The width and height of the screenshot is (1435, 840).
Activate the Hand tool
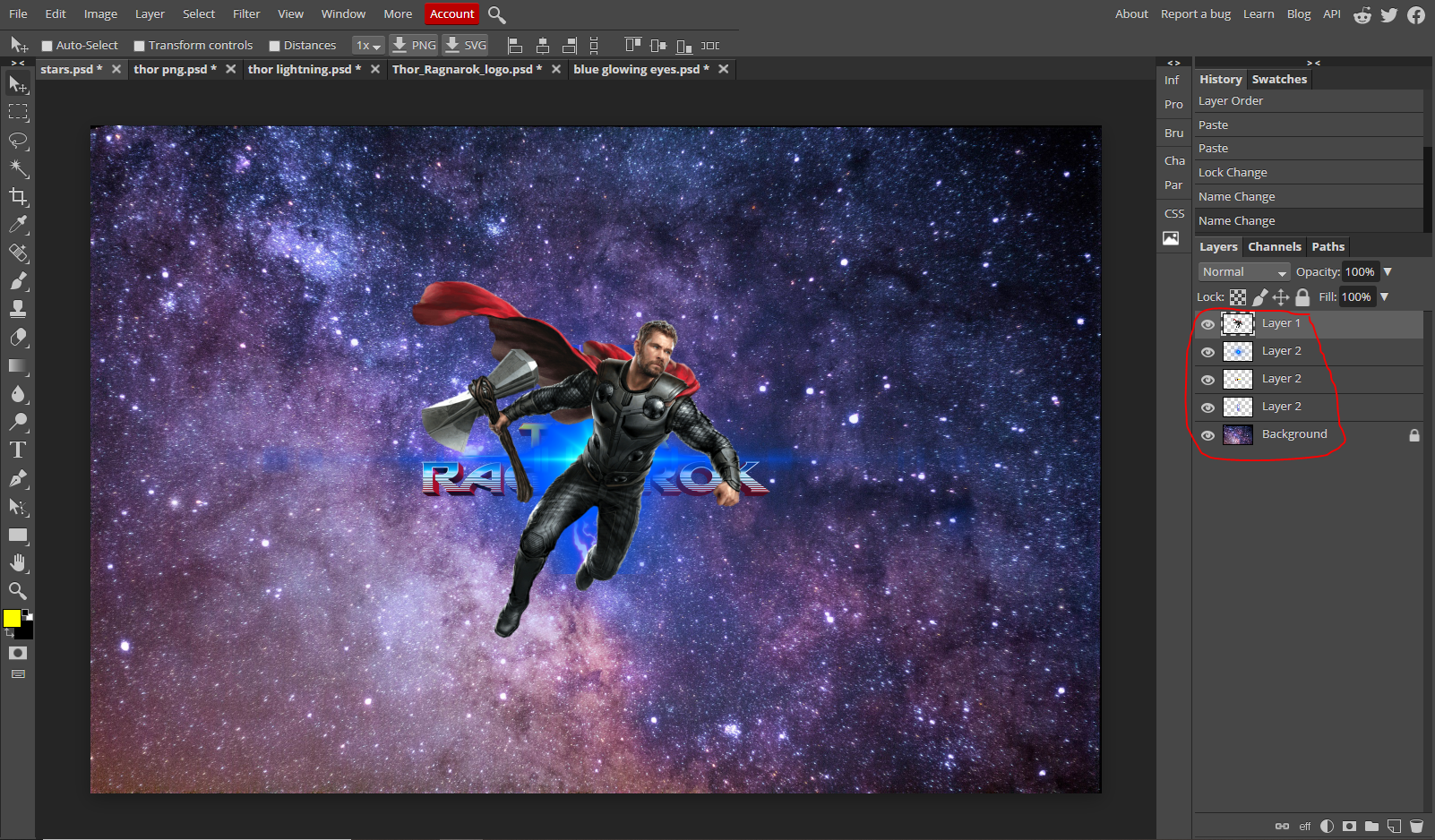click(x=18, y=562)
